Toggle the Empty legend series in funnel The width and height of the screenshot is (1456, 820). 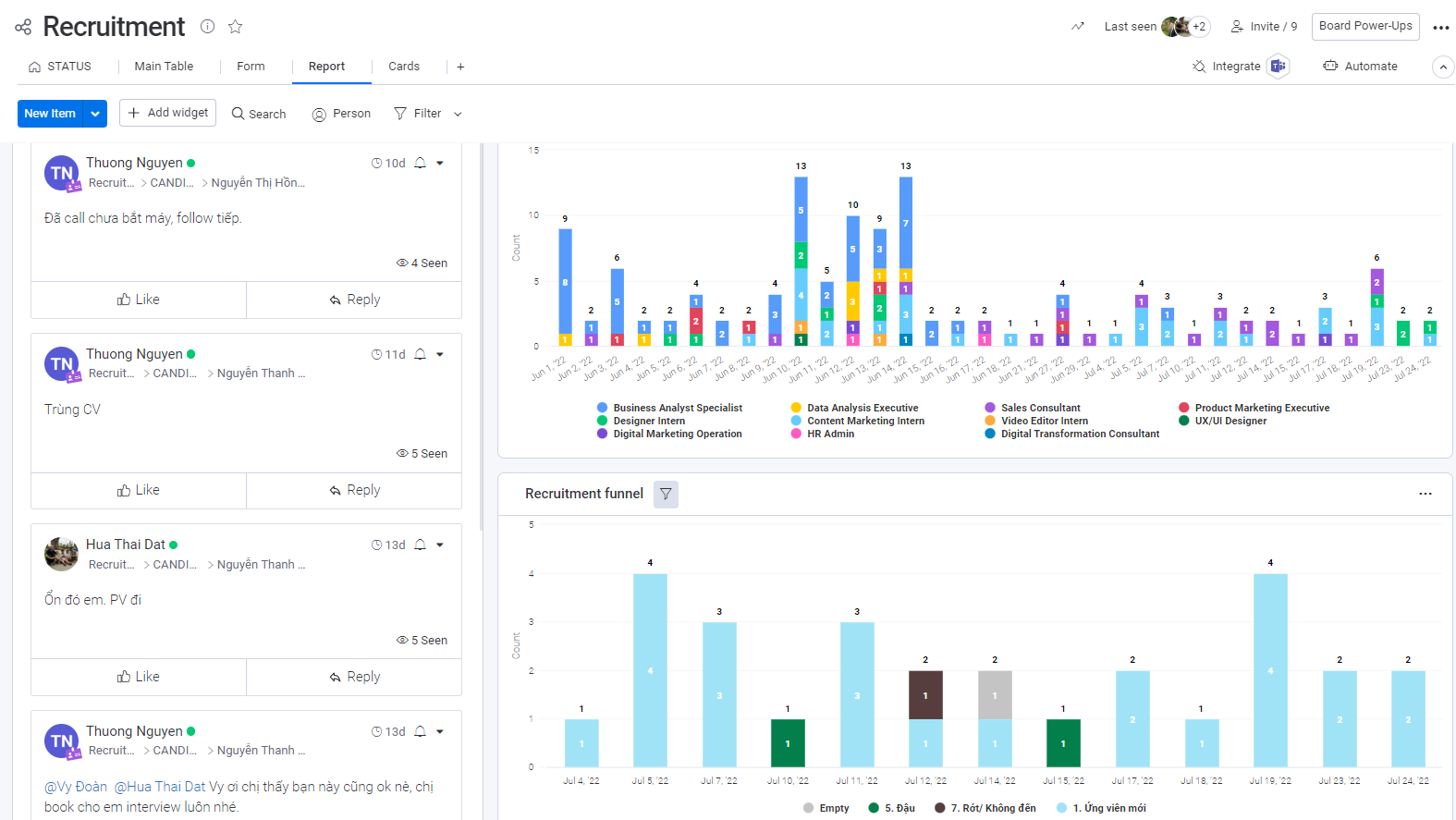pyautogui.click(x=826, y=808)
